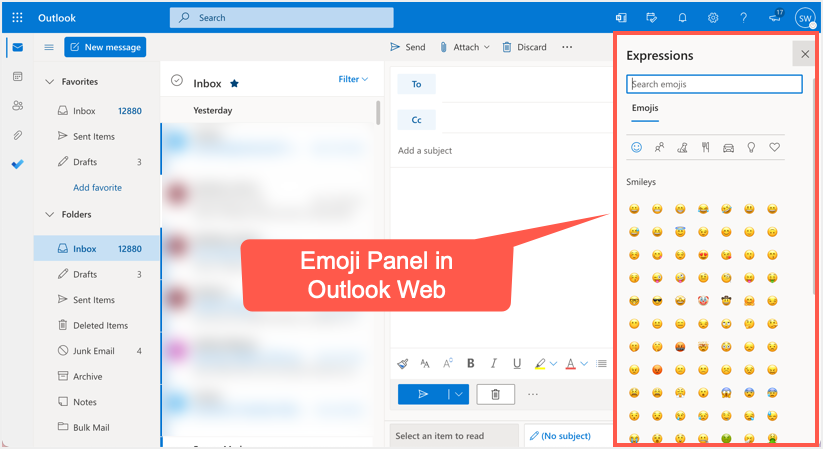Toggle Underline formatting

point(516,363)
